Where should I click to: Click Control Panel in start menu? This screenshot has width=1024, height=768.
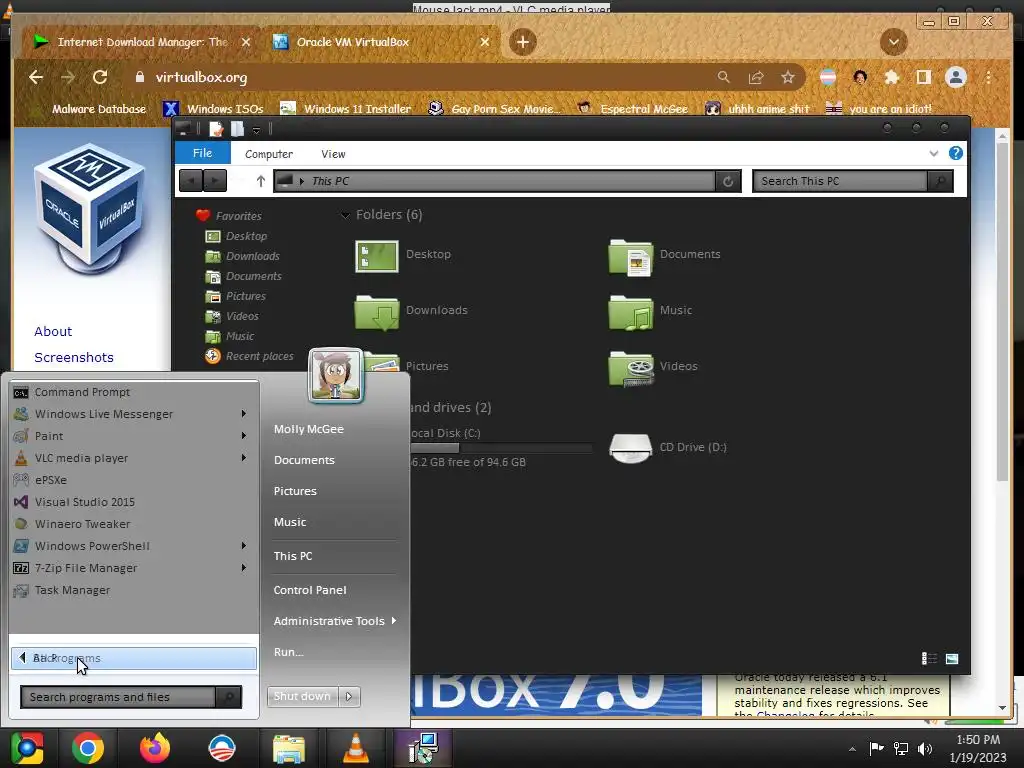tap(310, 590)
